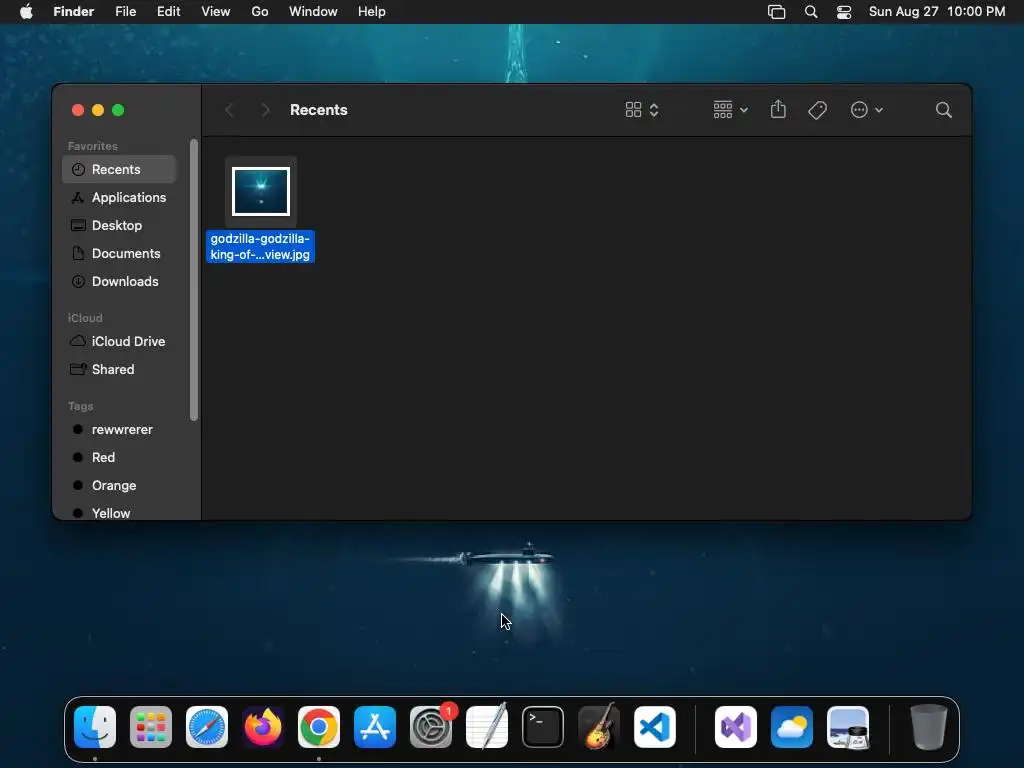Launch Google Chrome from the Dock
This screenshot has height=768, width=1024.
pyautogui.click(x=319, y=727)
